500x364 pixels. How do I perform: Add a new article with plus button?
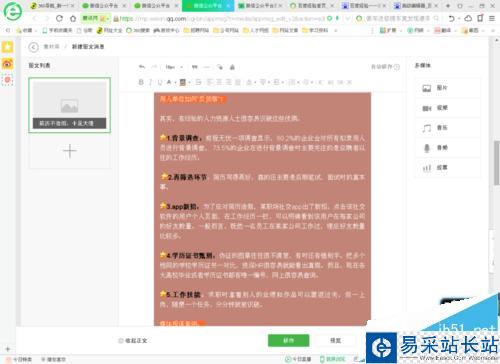(x=70, y=151)
